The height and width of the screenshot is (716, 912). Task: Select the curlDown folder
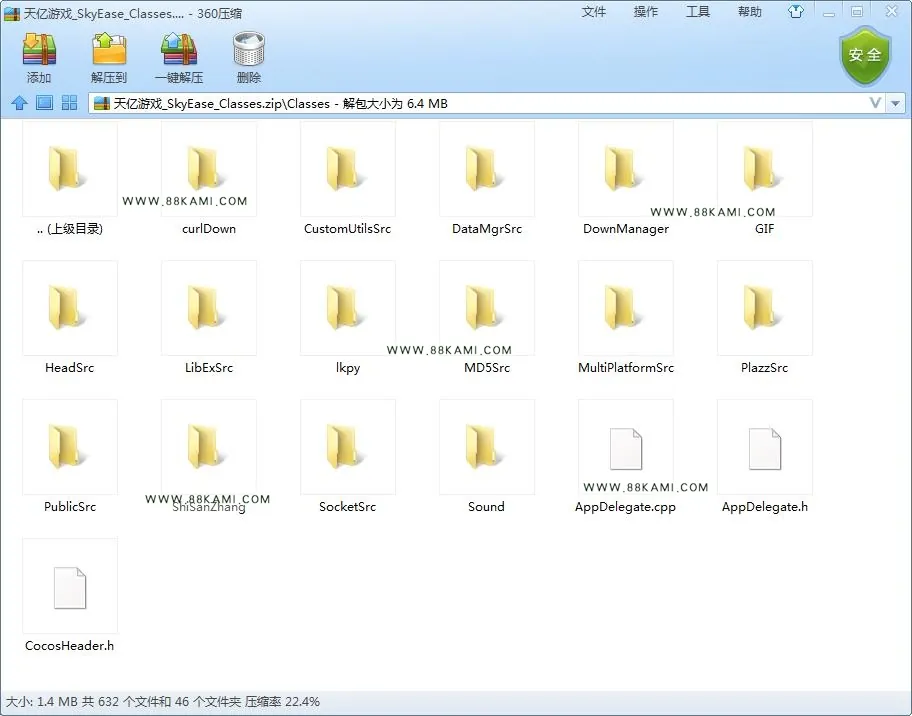(209, 179)
